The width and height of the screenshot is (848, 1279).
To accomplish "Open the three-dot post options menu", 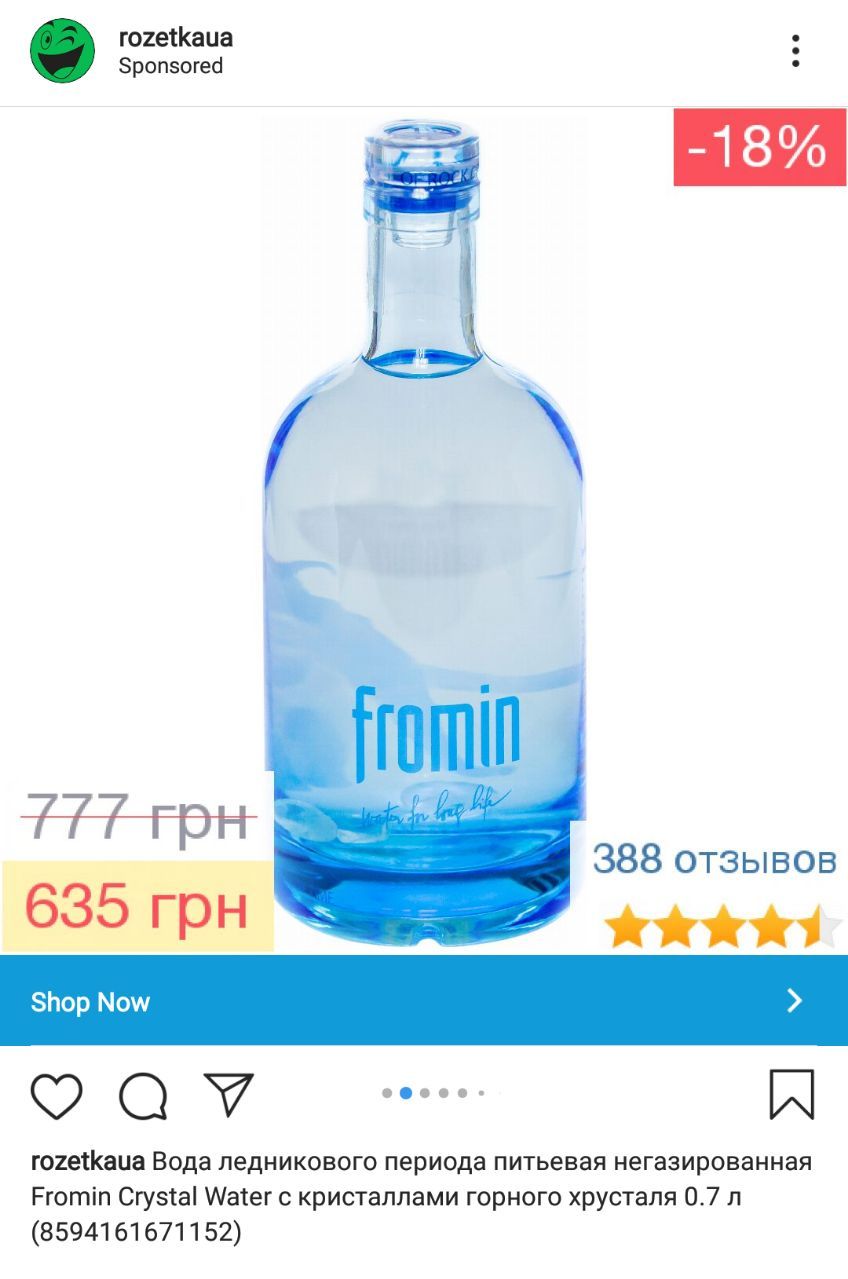I will click(795, 51).
